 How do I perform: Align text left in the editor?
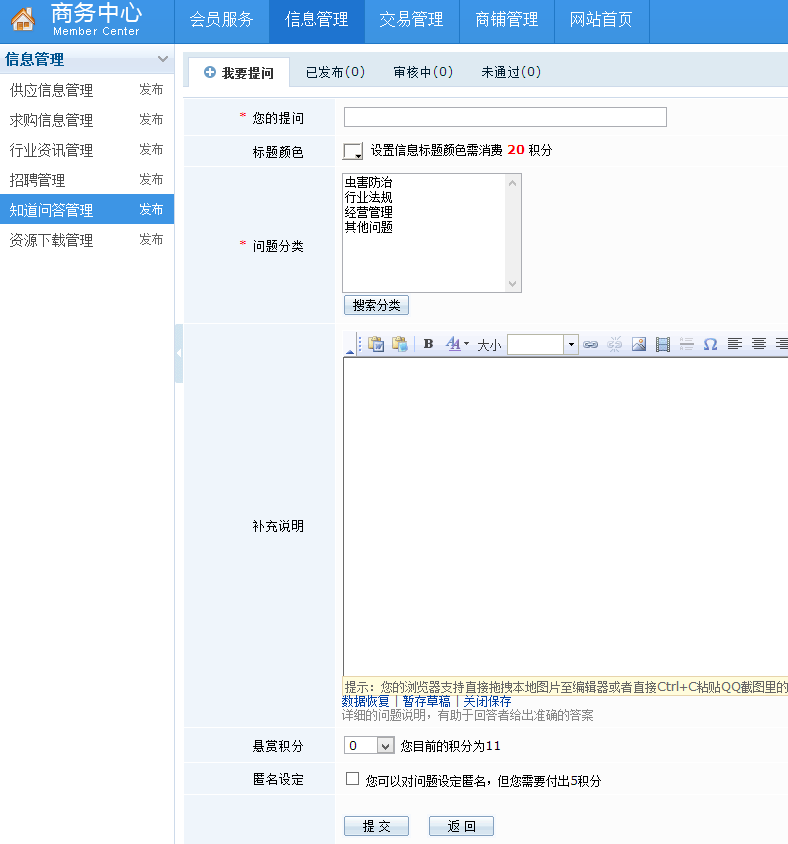pyautogui.click(x=735, y=344)
